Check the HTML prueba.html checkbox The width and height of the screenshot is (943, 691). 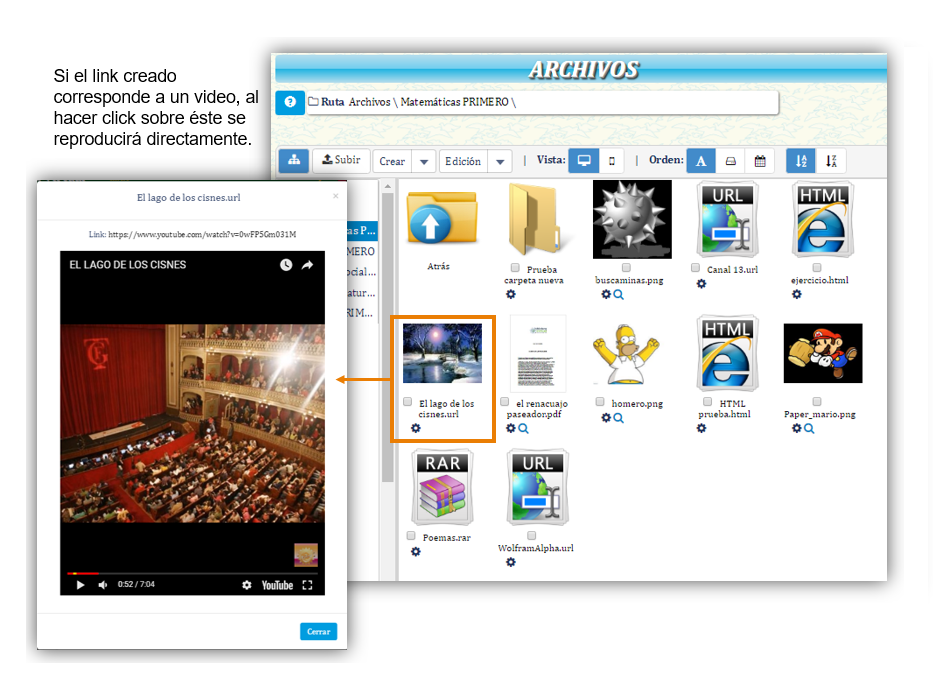[x=707, y=401]
